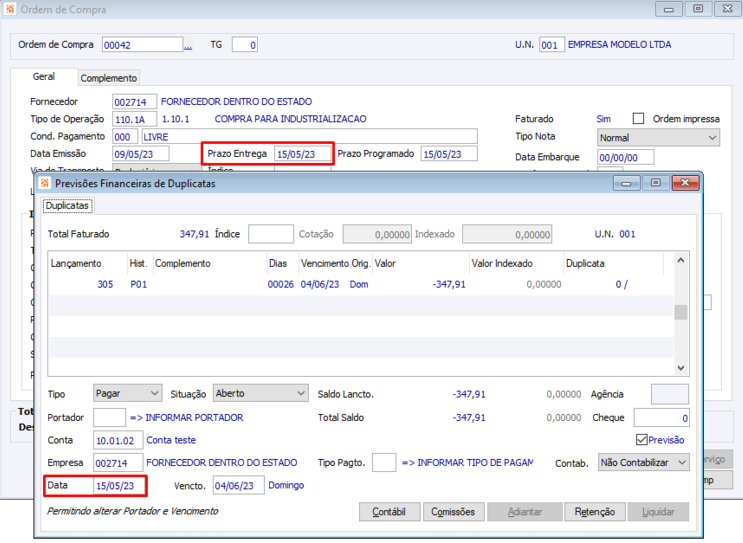Click the Retenção button

[595, 512]
